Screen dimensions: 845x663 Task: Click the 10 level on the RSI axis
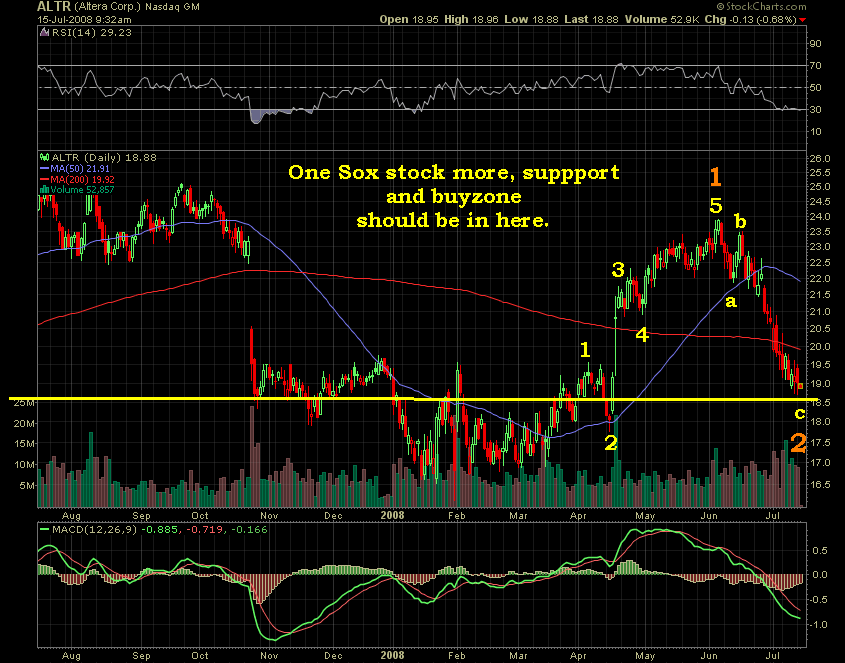click(815, 132)
